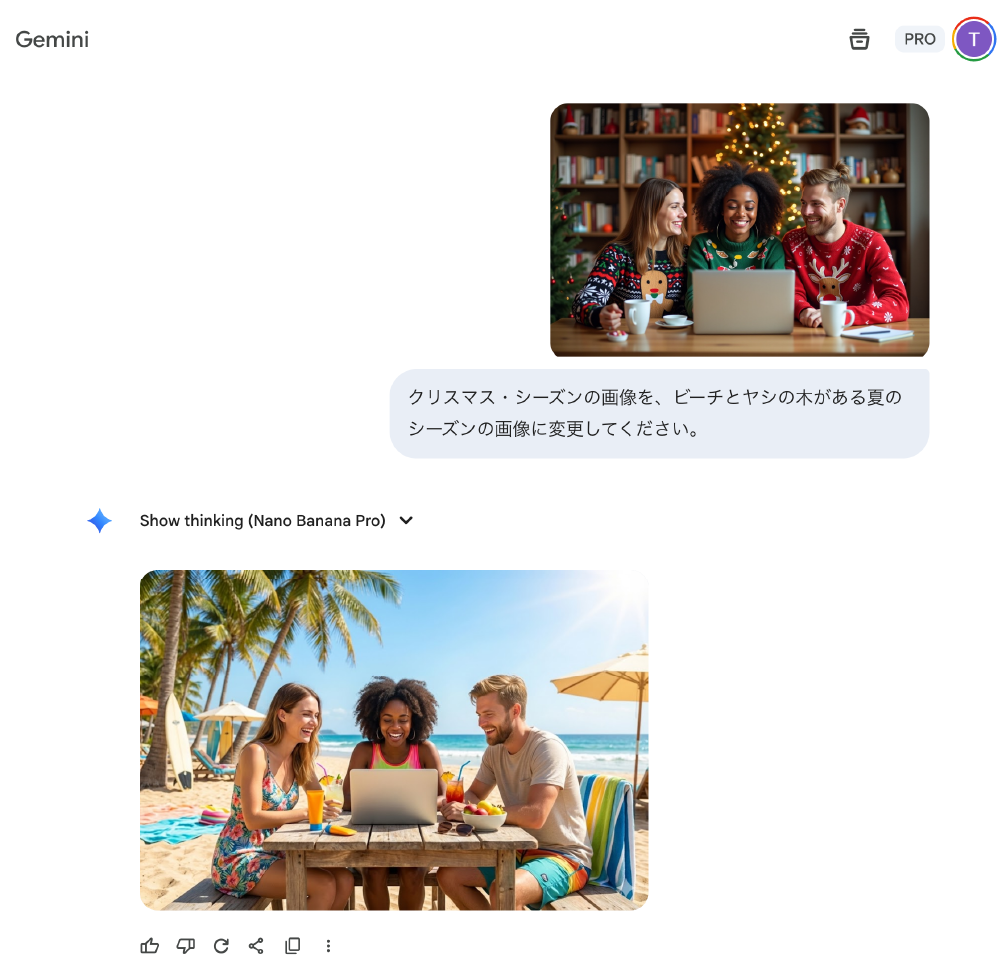Share the generated response

tap(256, 945)
